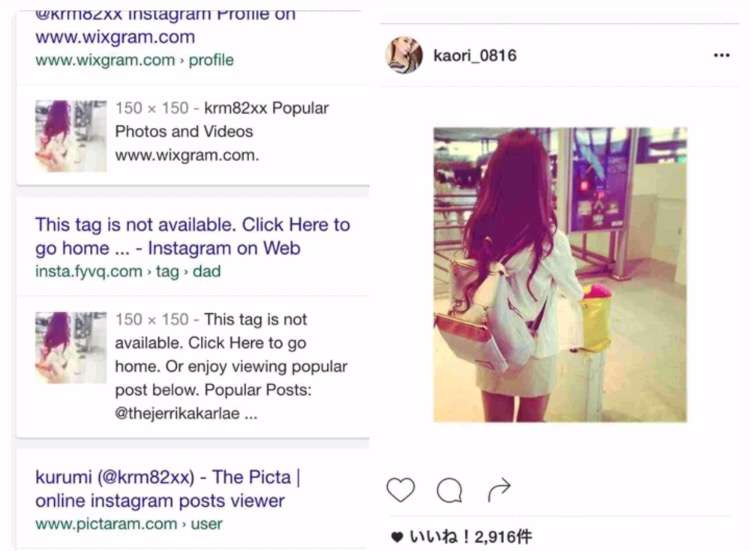Screen dimensions: 750x551
Task: Open kaori_0816 profile avatar
Action: 404,55
